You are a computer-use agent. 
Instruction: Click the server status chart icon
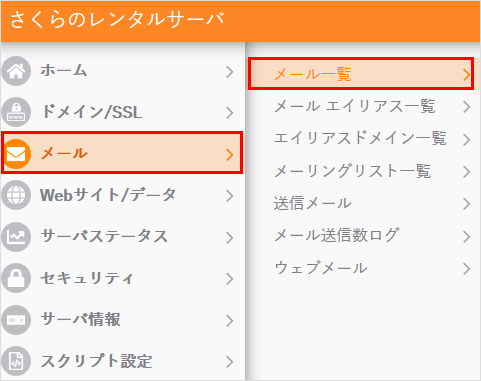(16, 237)
